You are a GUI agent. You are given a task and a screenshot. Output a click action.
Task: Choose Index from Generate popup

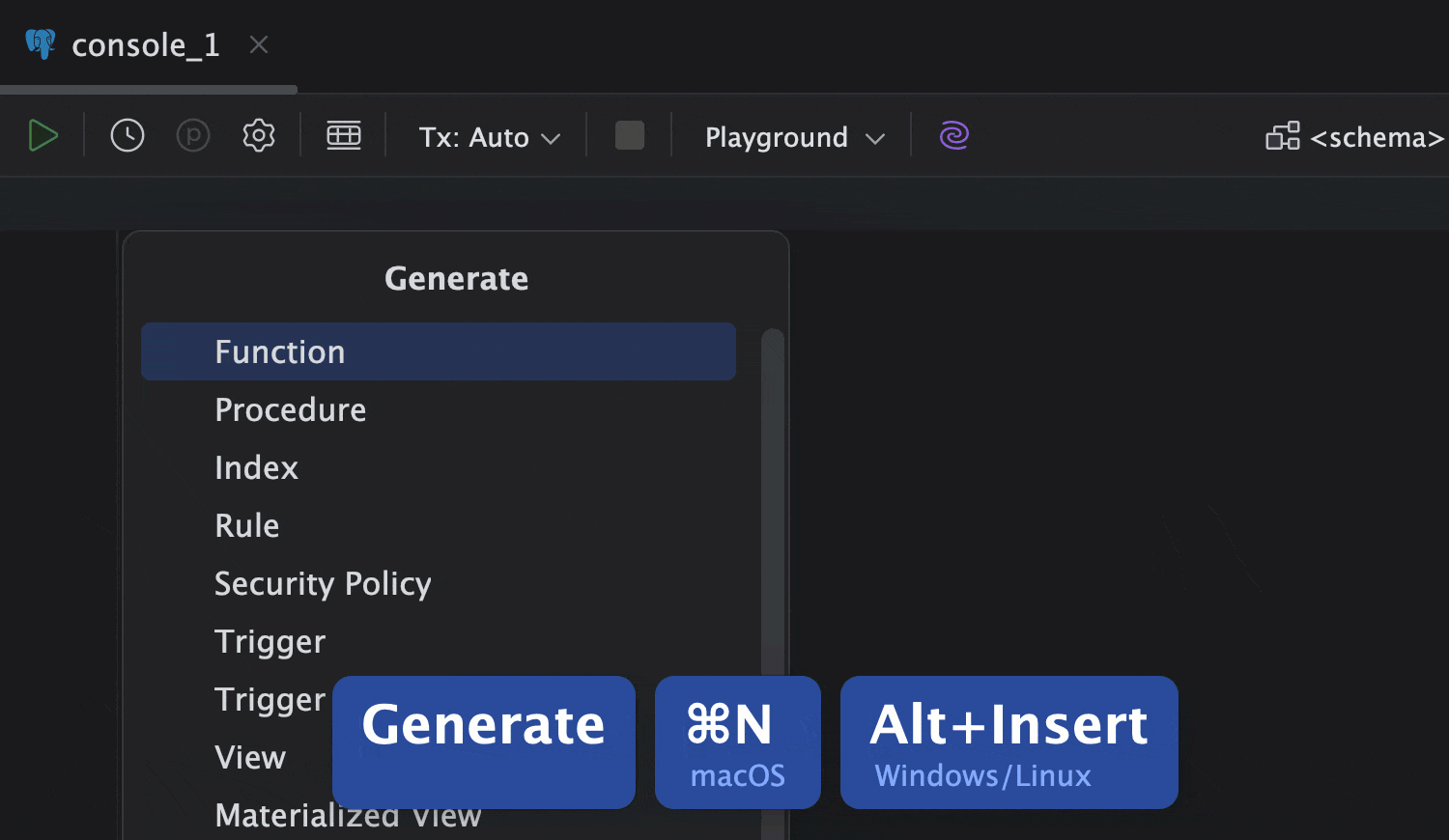(439, 467)
